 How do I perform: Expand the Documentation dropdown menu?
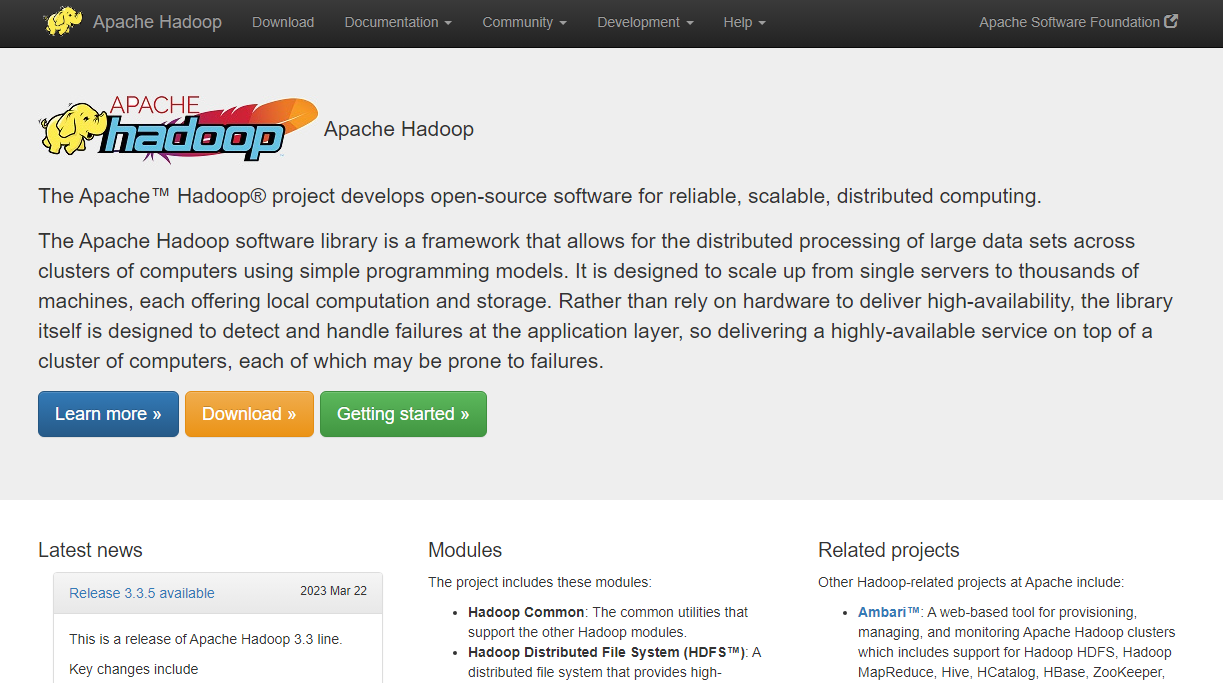click(398, 22)
